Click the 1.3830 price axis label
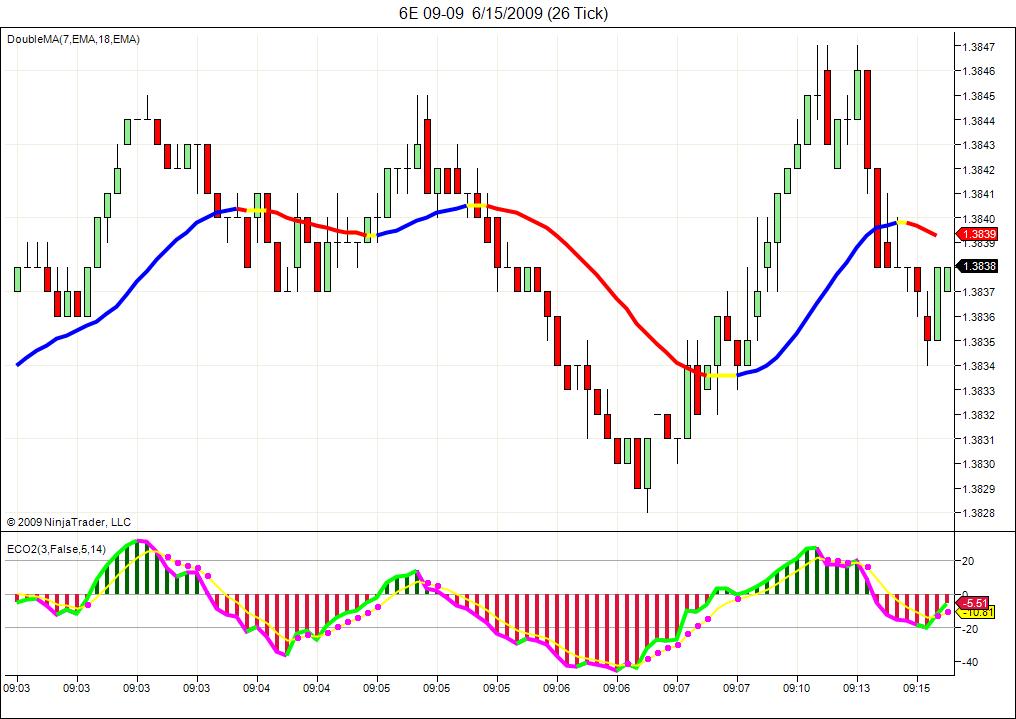This screenshot has height=719, width=1016. pyautogui.click(x=978, y=464)
